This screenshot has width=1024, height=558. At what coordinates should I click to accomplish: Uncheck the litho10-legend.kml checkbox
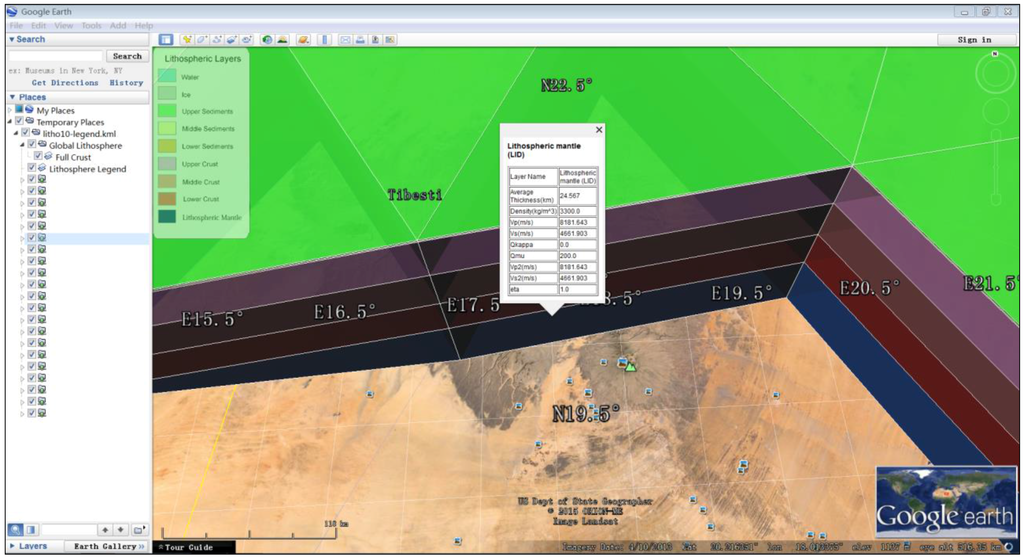click(26, 133)
